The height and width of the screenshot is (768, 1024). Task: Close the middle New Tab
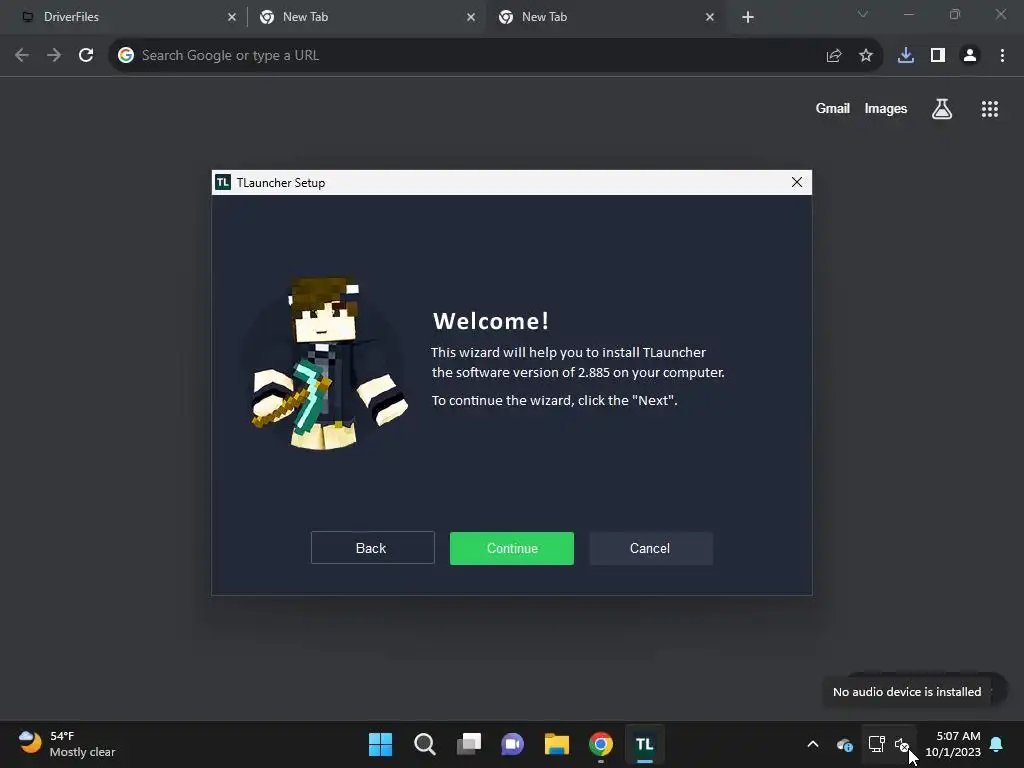click(471, 17)
